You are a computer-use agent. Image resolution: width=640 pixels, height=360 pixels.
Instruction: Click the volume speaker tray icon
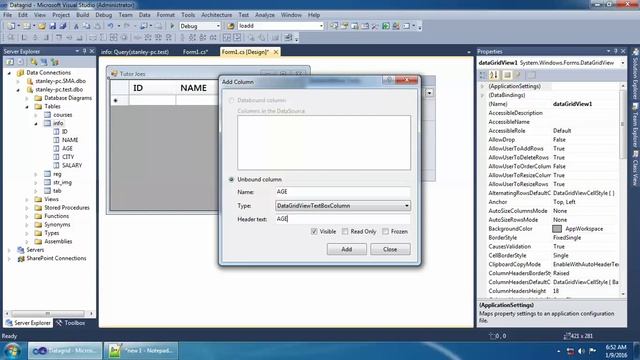point(581,351)
